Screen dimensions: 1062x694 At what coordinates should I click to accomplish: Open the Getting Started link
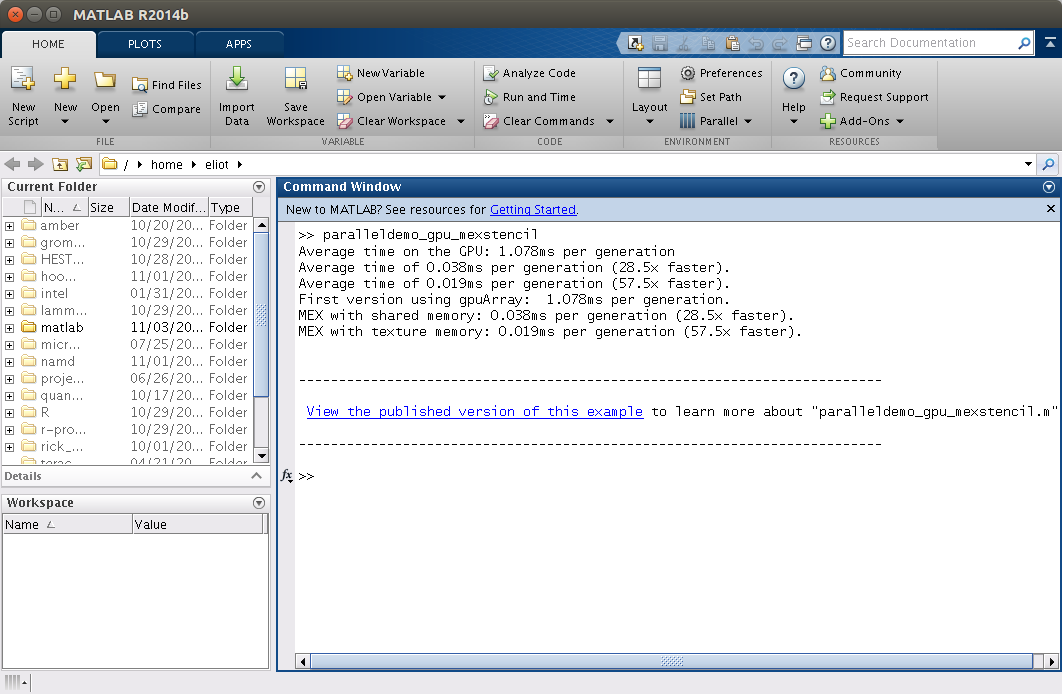[x=533, y=210]
